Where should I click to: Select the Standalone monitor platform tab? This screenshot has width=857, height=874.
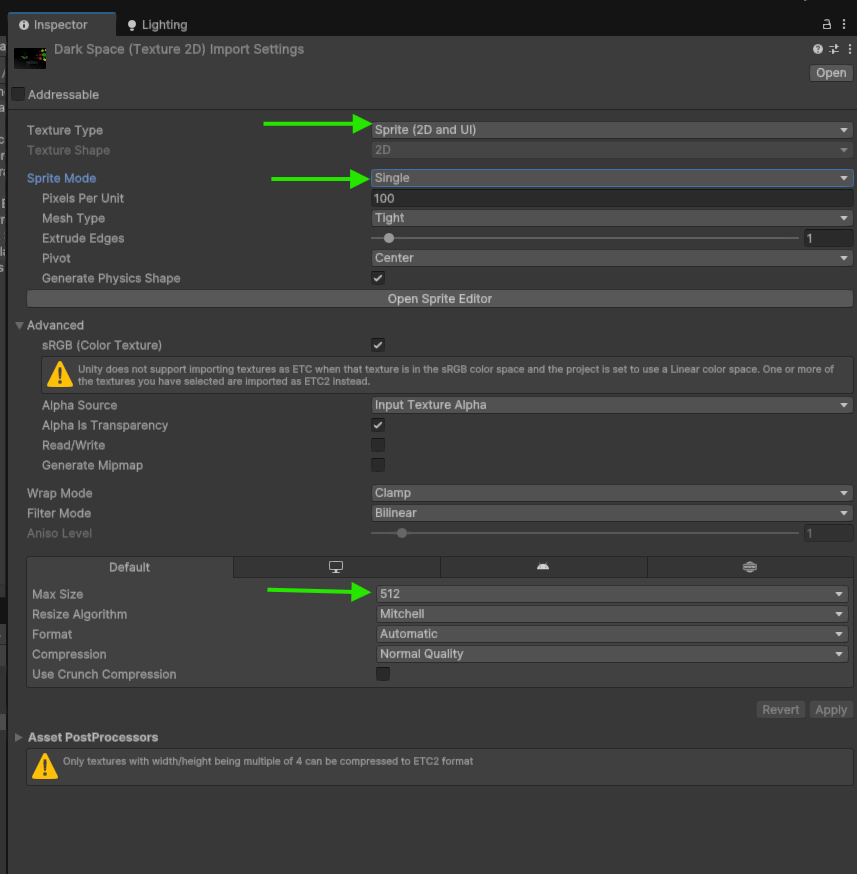(336, 567)
